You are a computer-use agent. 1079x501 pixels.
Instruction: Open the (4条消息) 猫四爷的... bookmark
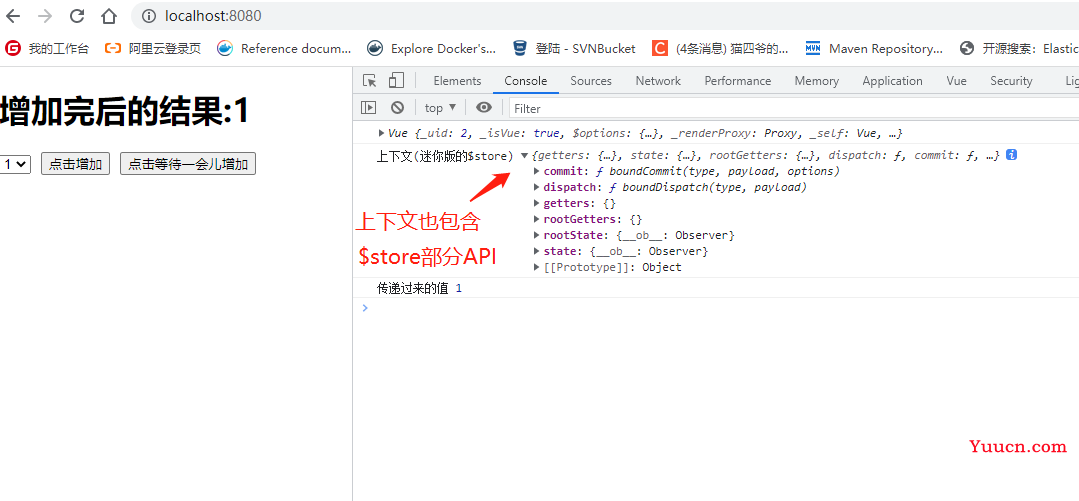720,48
